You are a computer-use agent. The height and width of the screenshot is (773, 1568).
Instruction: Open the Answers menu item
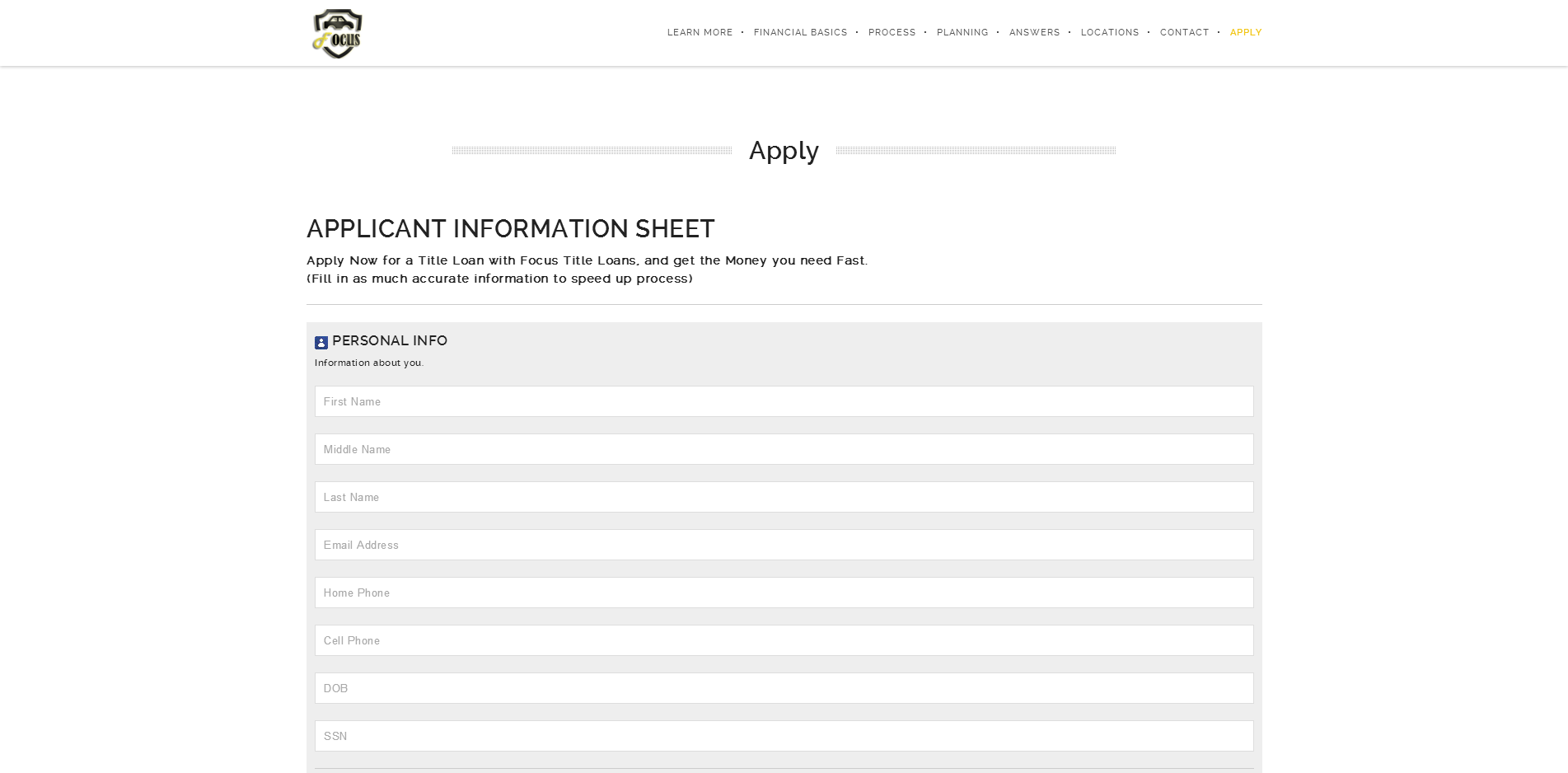(1034, 33)
